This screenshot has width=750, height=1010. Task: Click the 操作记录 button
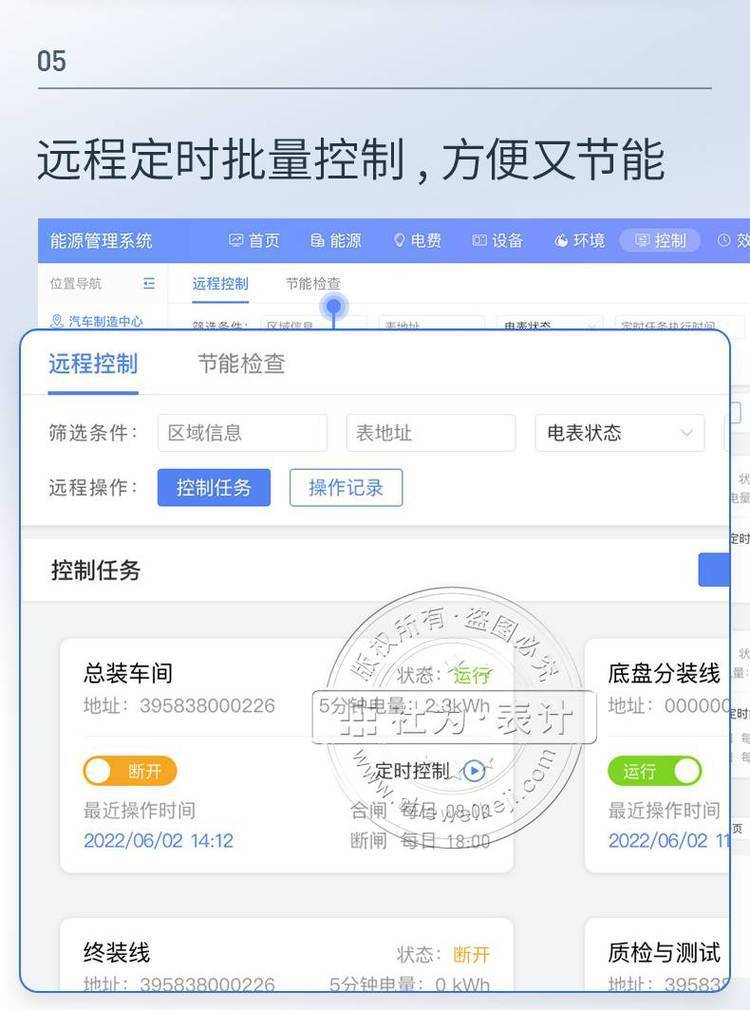click(346, 488)
